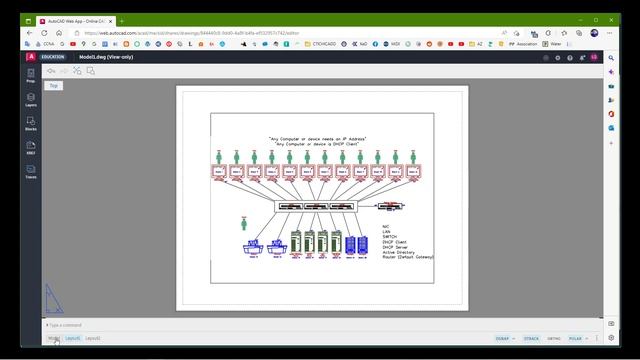
Task: Click the AutoCAD red logo icon
Action: (31, 57)
